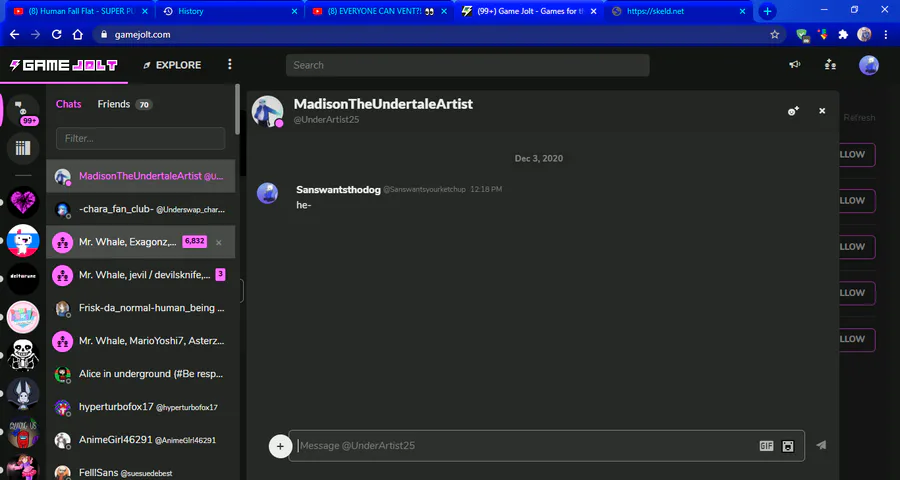Image resolution: width=900 pixels, height=480 pixels.
Task: Click Sanswantsthodog avatar beside message
Action: pyautogui.click(x=267, y=193)
